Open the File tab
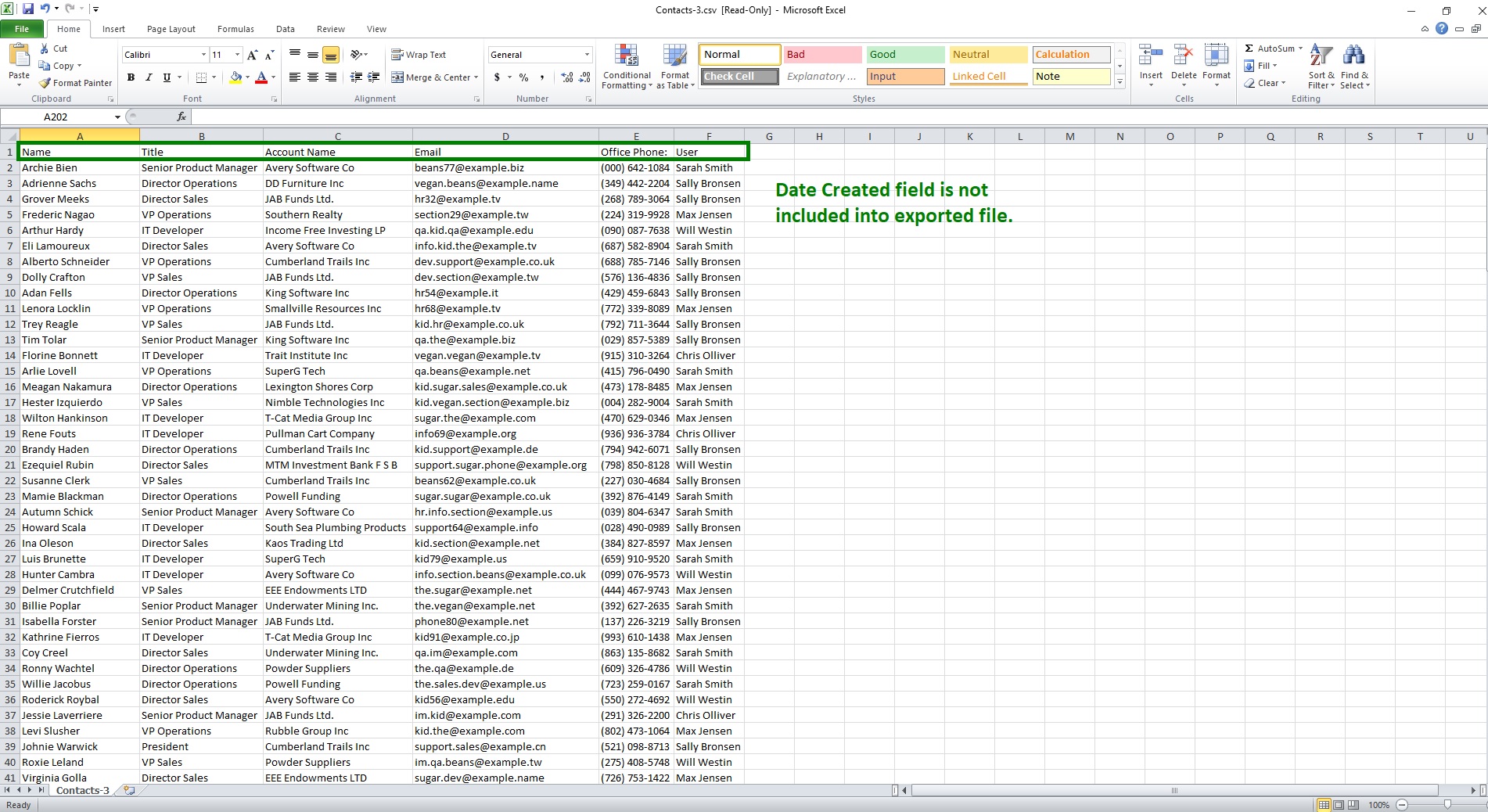The image size is (1488, 812). (22, 29)
